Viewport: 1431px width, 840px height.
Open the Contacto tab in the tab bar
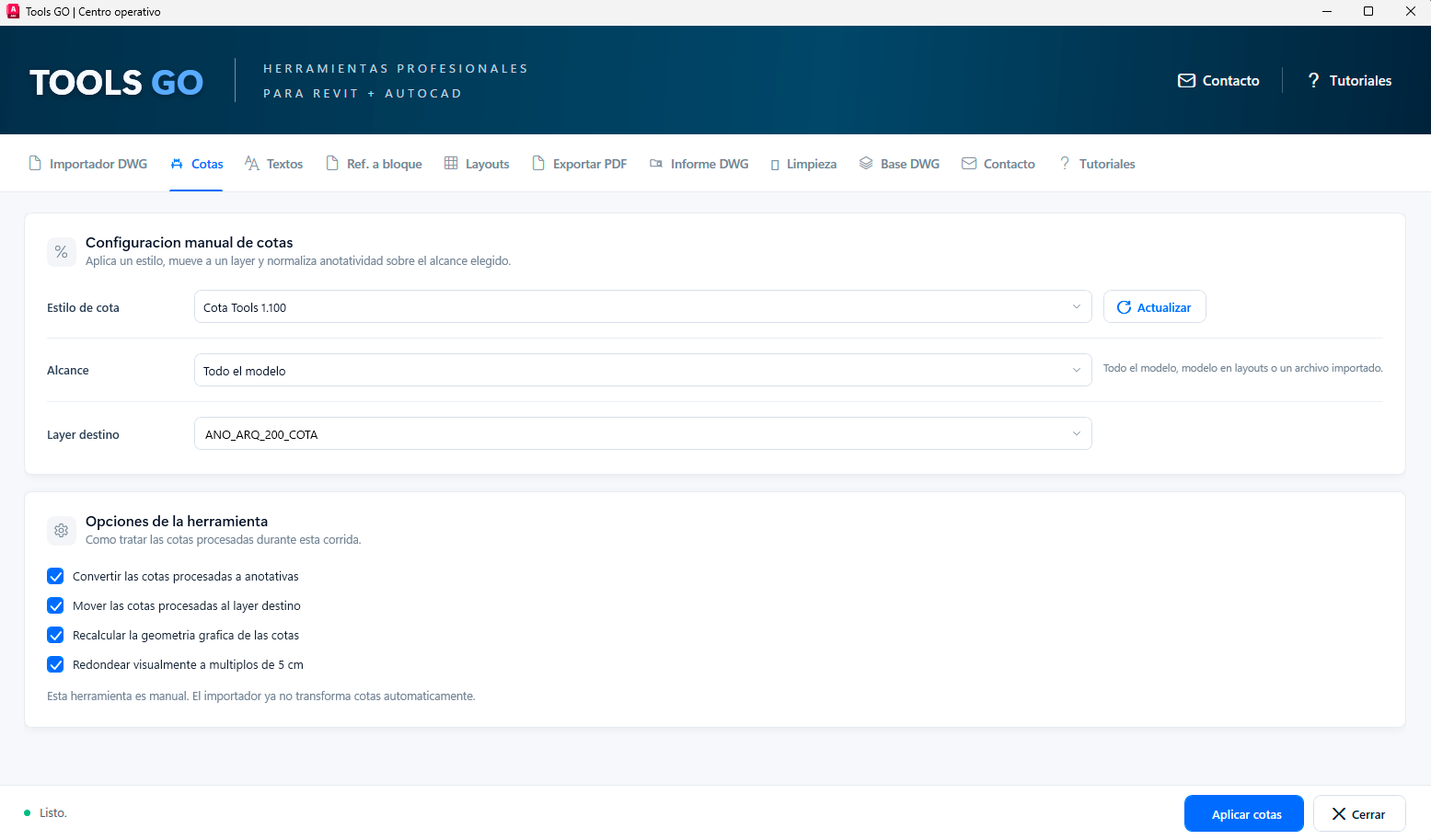(x=998, y=164)
